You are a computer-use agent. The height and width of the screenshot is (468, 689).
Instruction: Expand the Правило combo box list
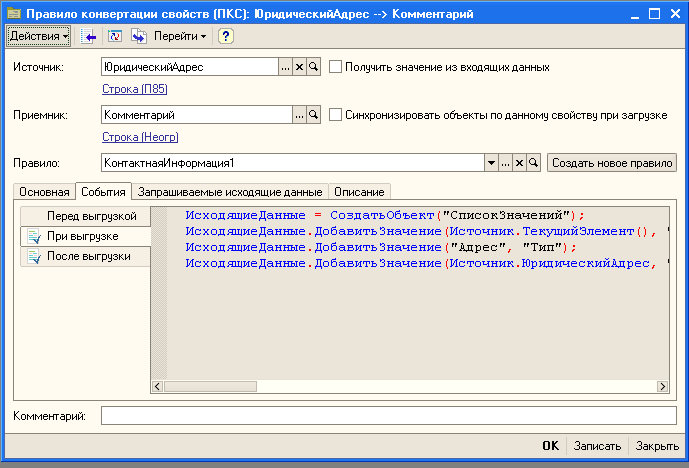pyautogui.click(x=491, y=163)
